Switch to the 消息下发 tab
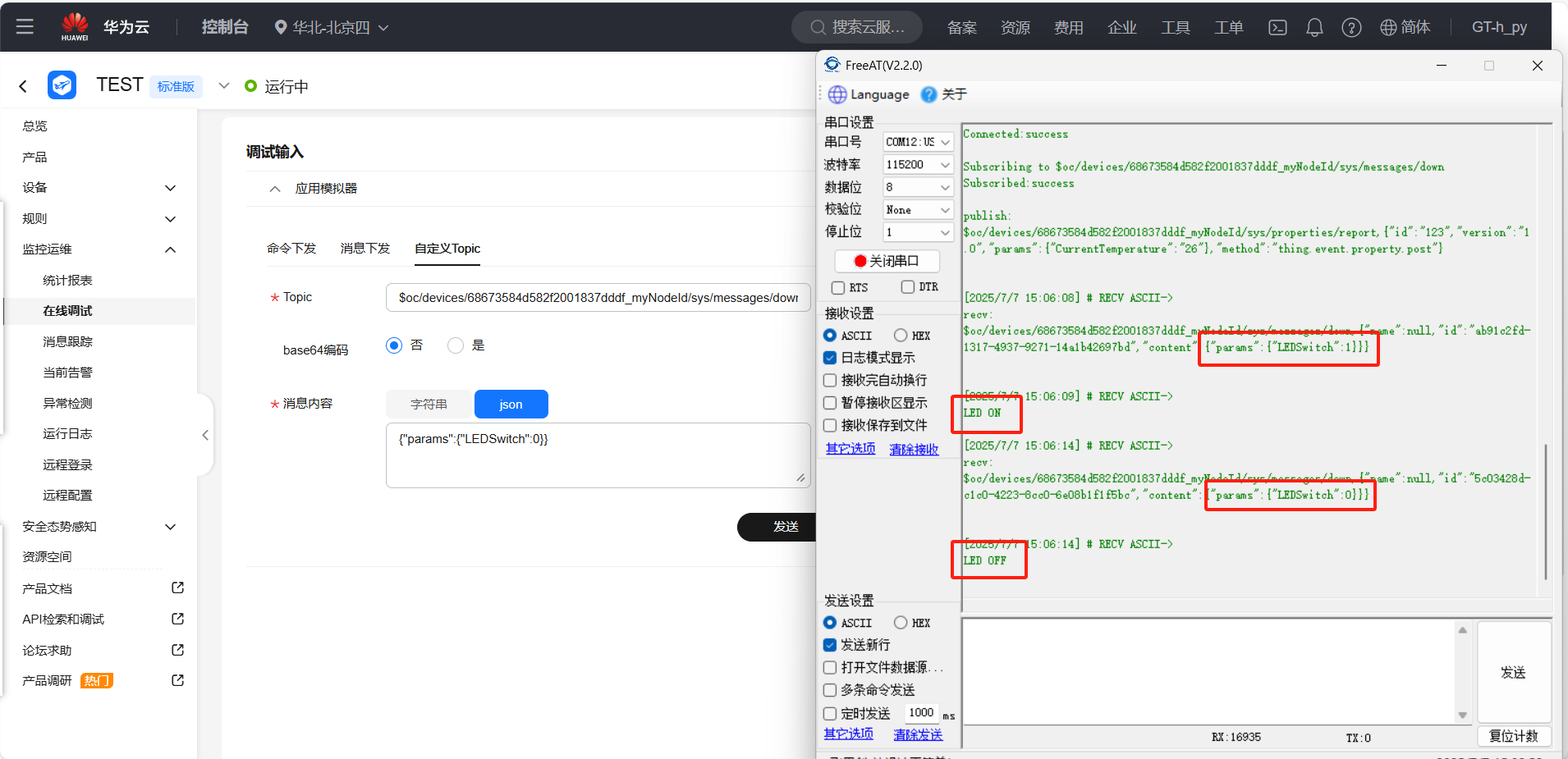This screenshot has height=759, width=1568. click(364, 249)
